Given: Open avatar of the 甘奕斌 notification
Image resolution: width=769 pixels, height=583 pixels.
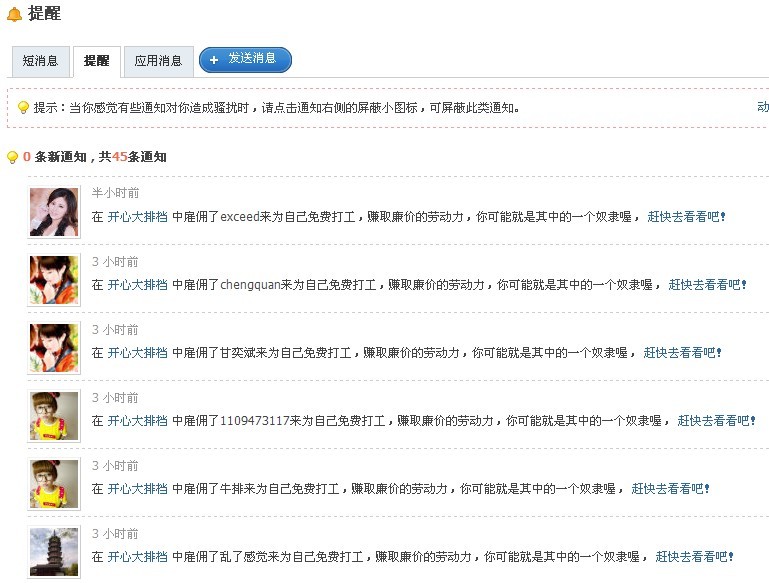Looking at the screenshot, I should tap(54, 349).
